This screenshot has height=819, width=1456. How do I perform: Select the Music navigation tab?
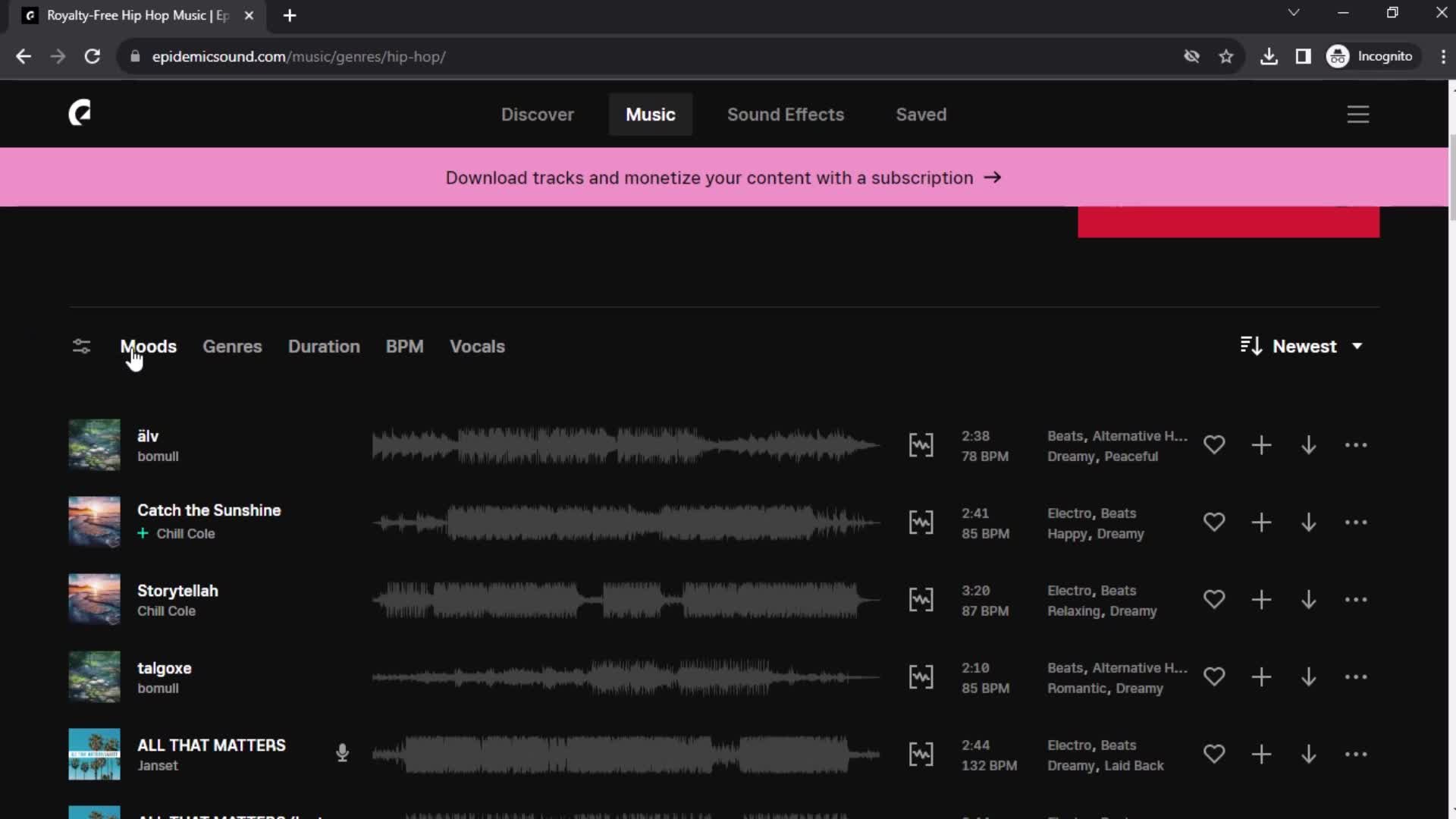(650, 114)
